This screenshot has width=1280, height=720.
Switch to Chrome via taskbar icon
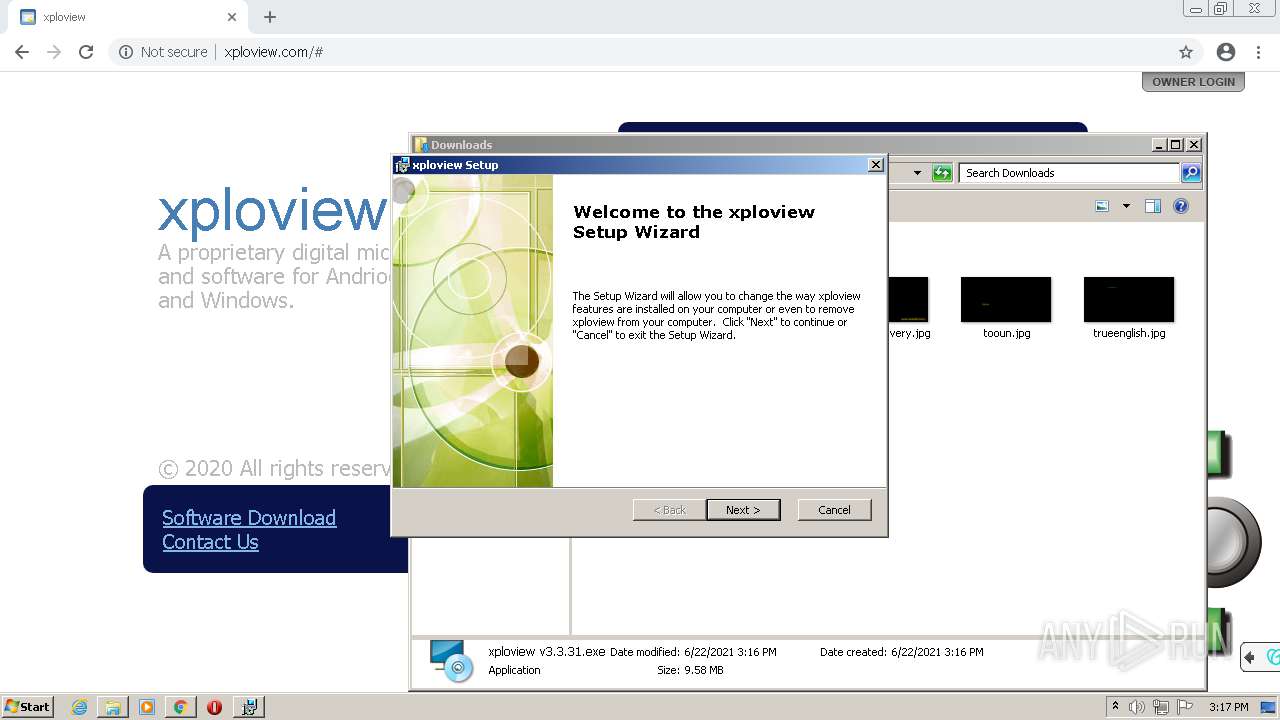(180, 707)
